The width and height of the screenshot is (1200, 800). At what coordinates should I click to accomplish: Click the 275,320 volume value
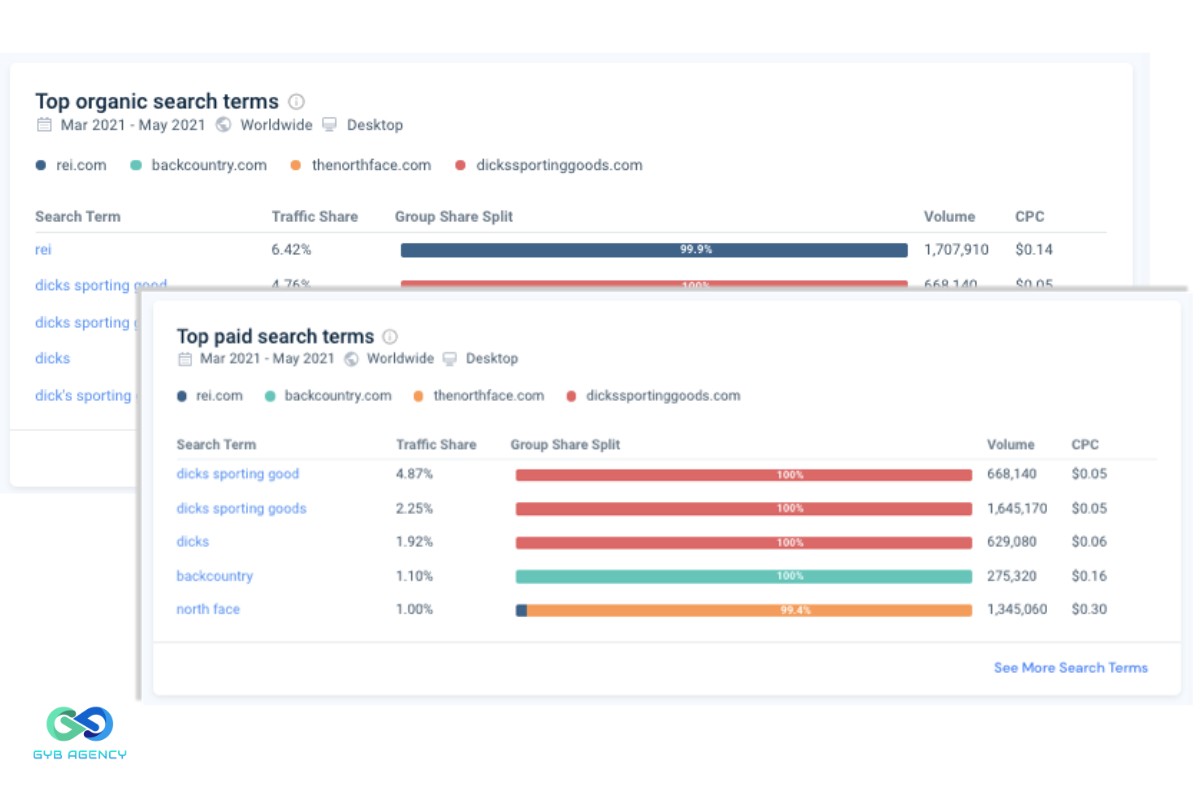[x=1011, y=576]
